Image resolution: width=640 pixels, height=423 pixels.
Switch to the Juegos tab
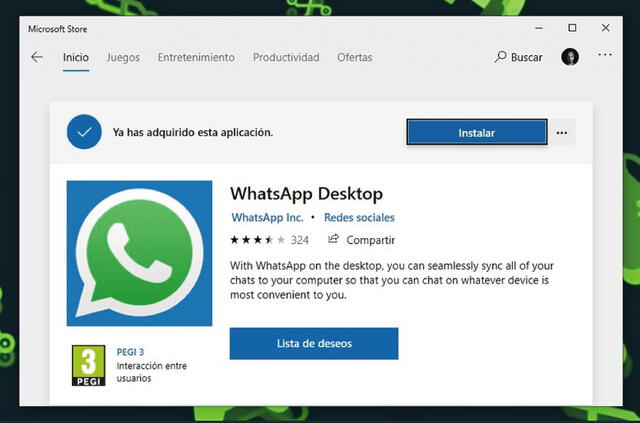123,58
